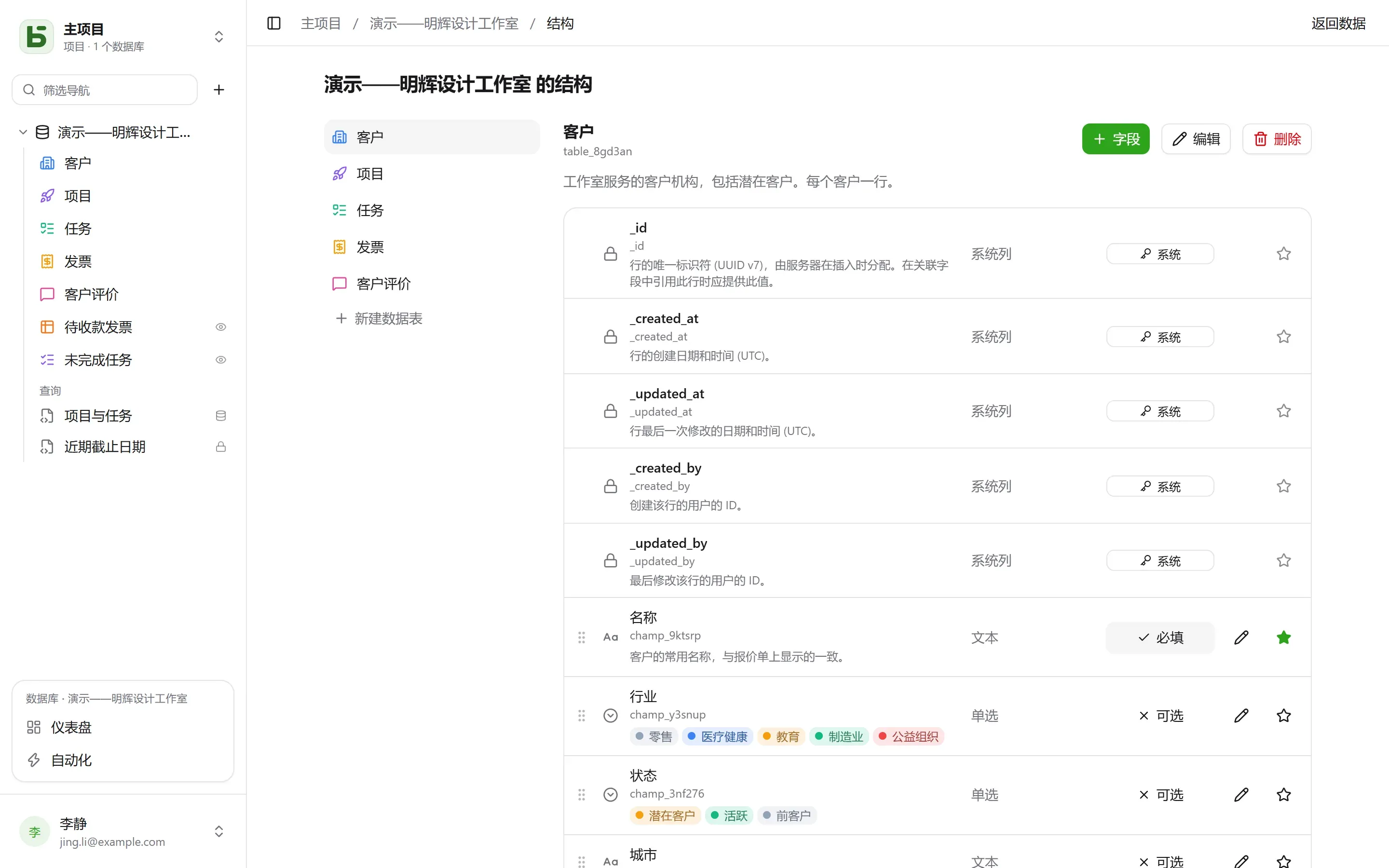Select 客户评价 table in structure list

(x=432, y=284)
